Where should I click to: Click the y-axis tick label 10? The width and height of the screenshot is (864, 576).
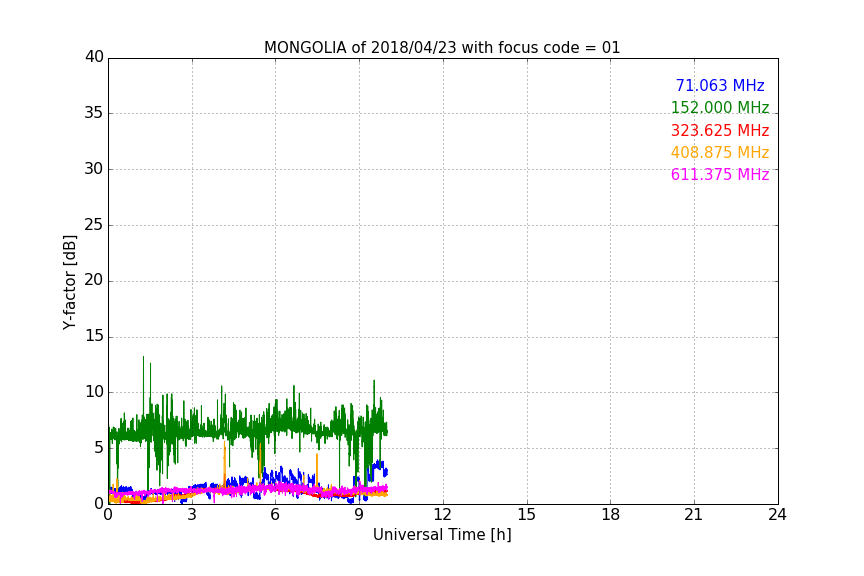[x=94, y=392]
